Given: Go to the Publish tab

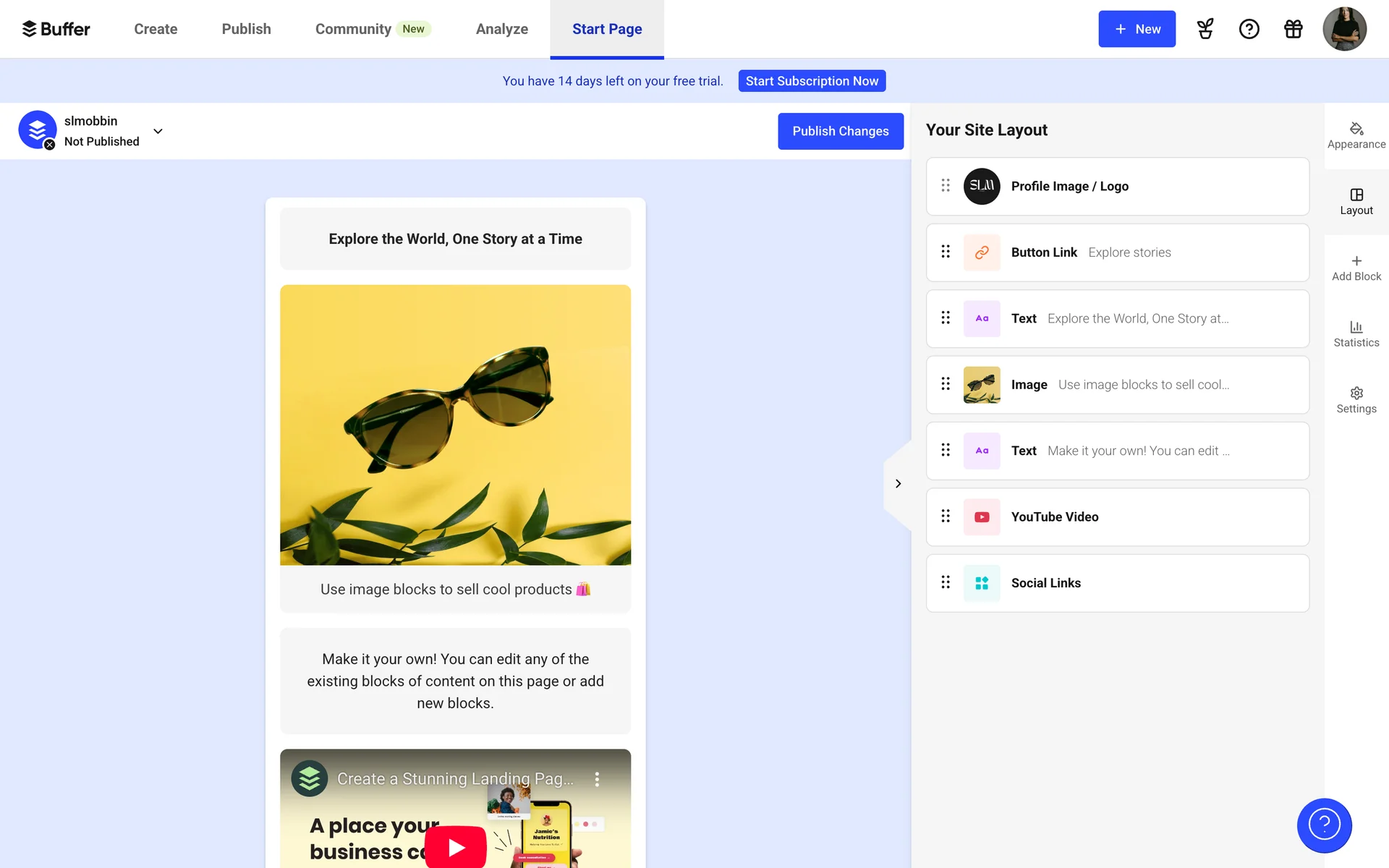Looking at the screenshot, I should click(246, 29).
